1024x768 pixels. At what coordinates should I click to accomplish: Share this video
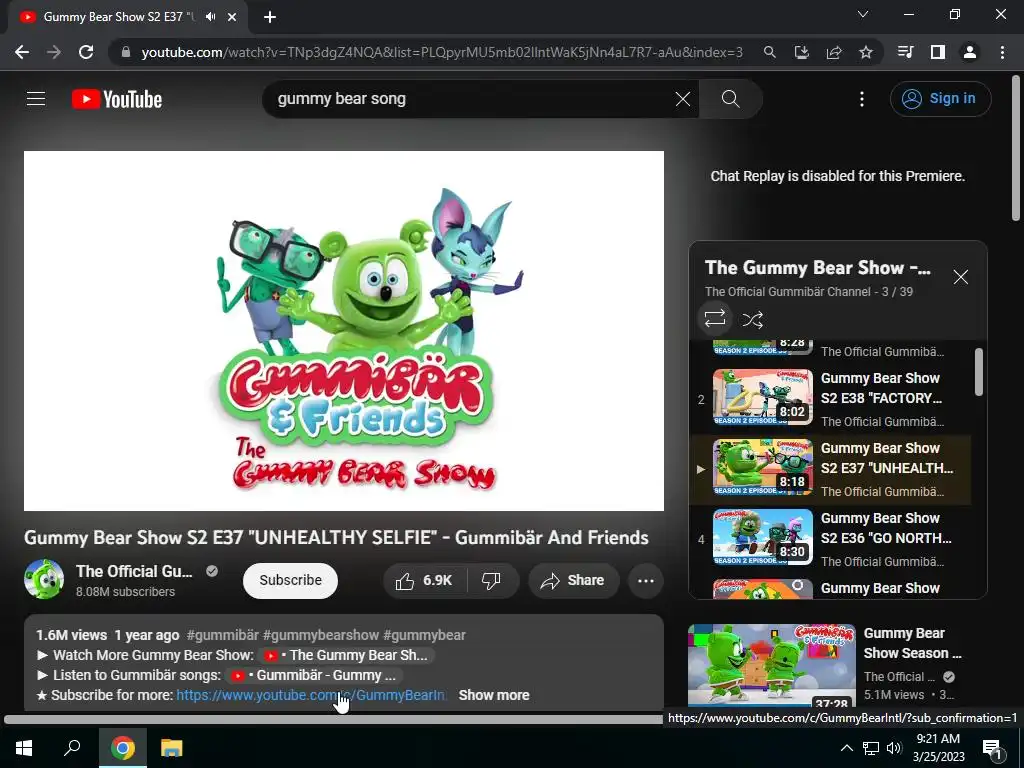point(573,580)
